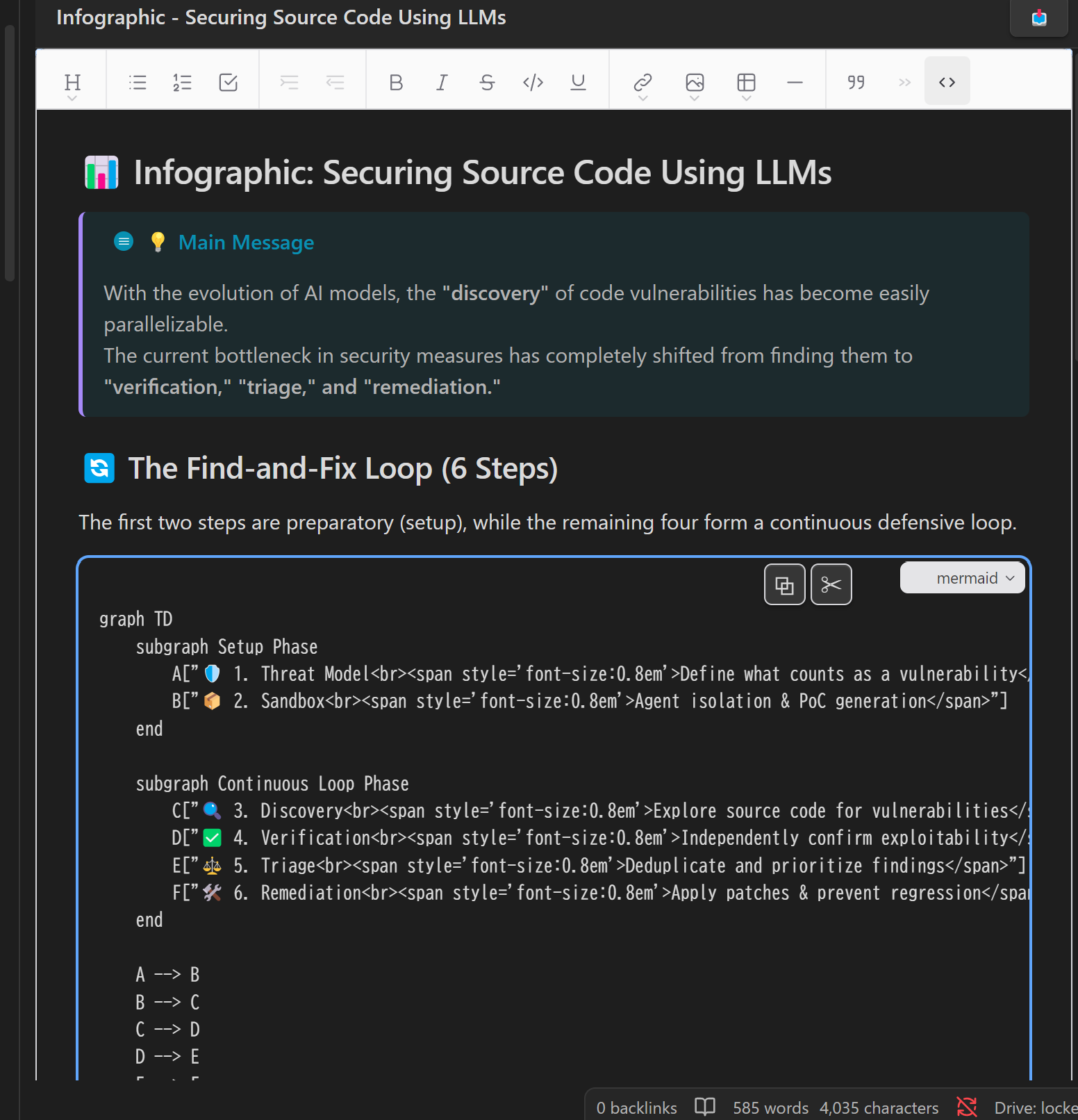Click the line subgraph Setup Phase

tap(226, 647)
